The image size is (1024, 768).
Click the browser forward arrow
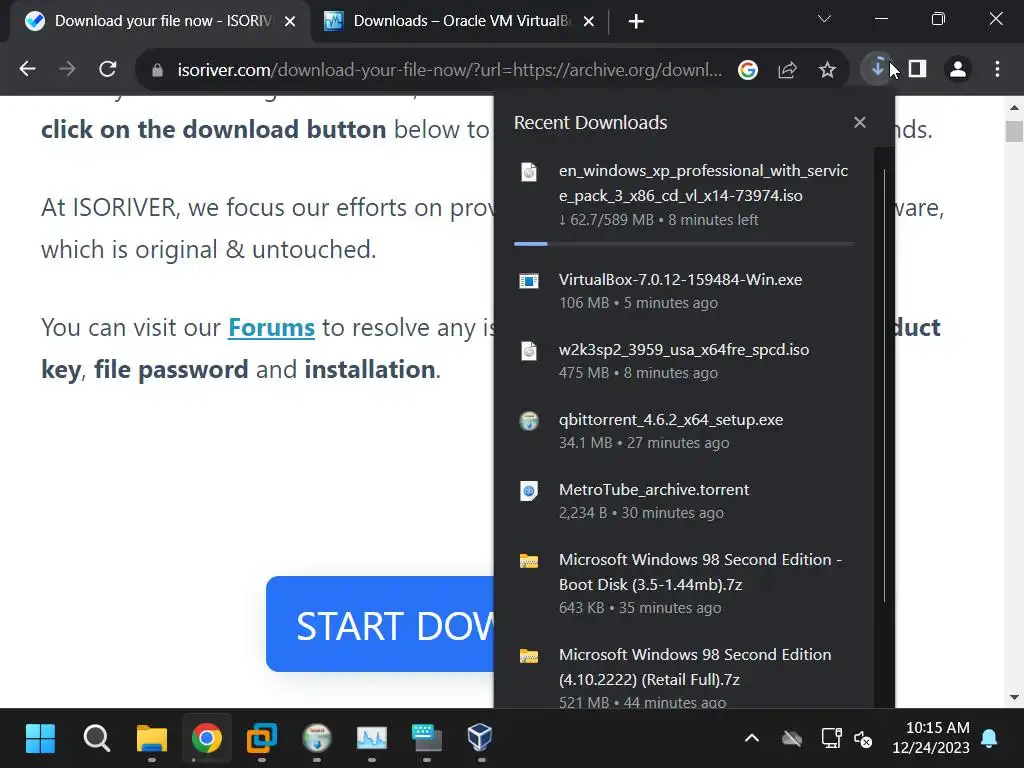pos(67,69)
